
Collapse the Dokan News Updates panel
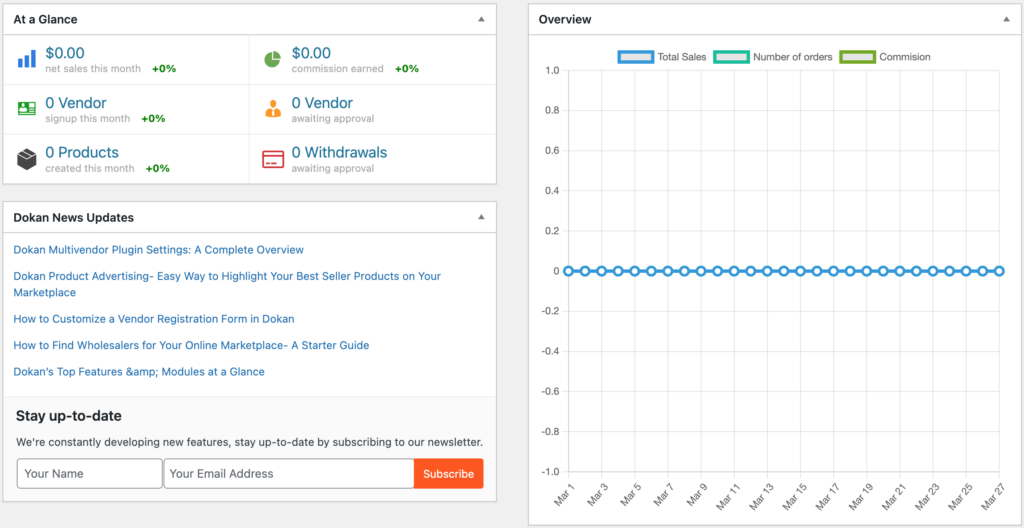(x=481, y=217)
